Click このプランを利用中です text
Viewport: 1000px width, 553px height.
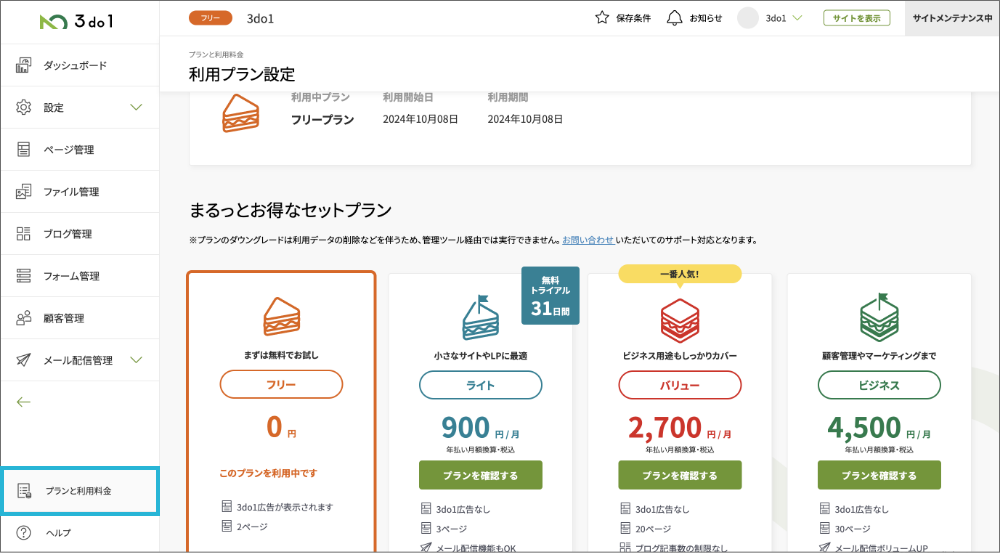click(x=268, y=473)
